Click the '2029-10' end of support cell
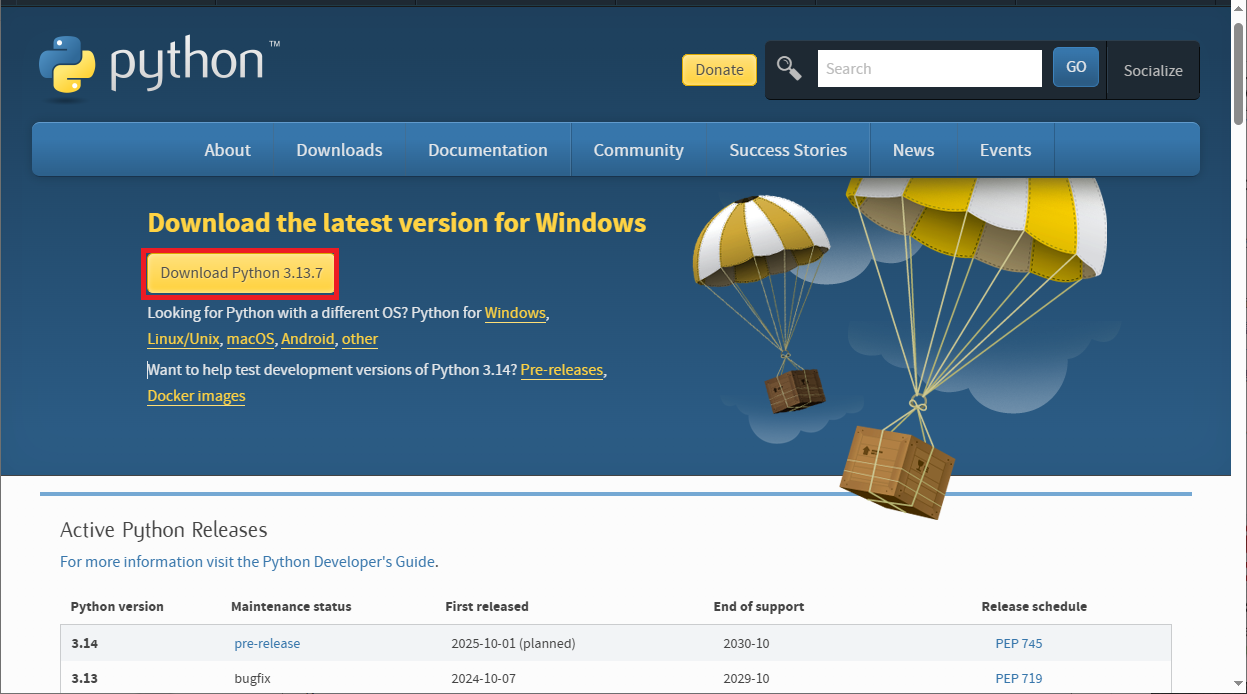 [747, 678]
